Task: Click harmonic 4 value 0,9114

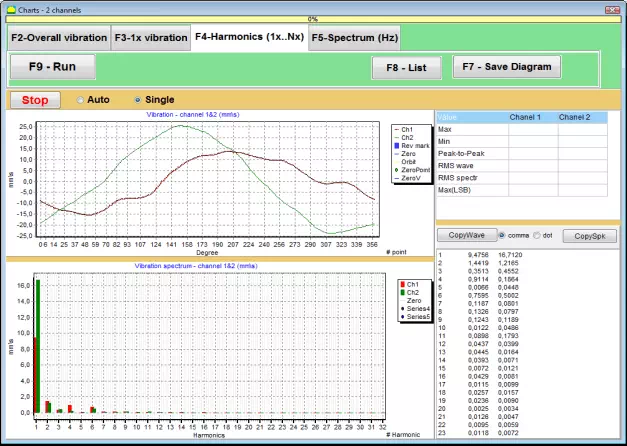Action: point(478,279)
